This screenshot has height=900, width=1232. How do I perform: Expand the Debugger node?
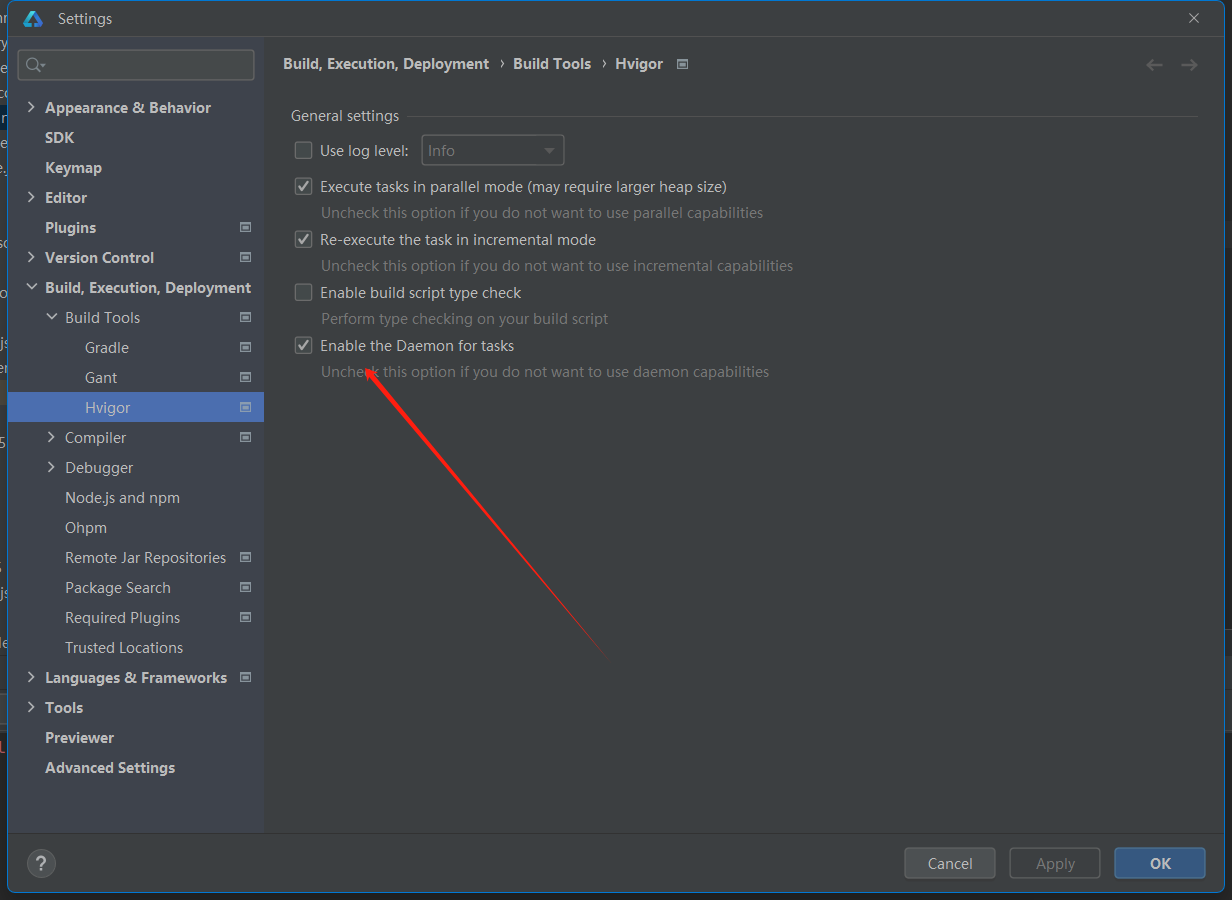(52, 467)
